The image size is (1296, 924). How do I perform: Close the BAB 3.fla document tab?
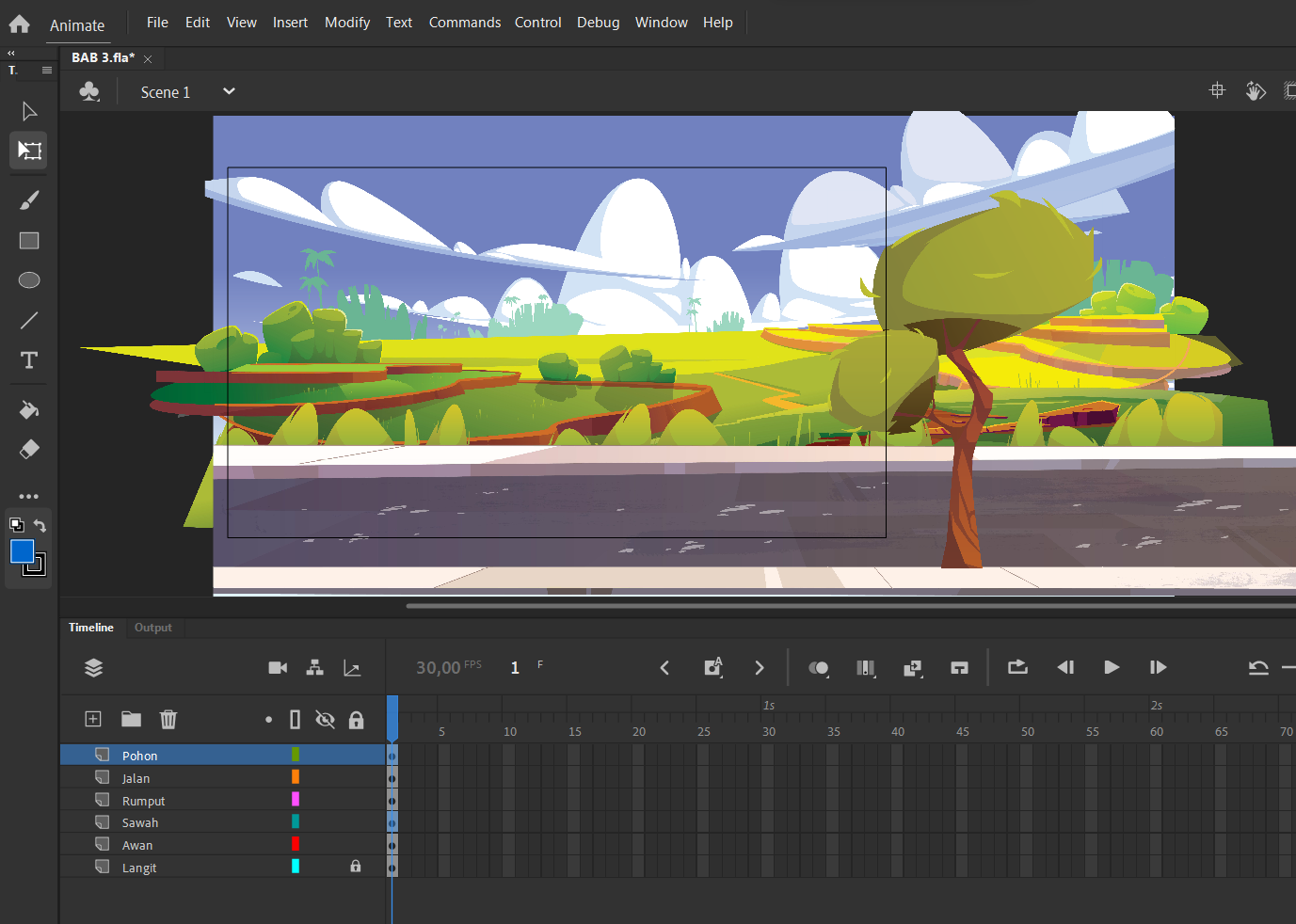pyautogui.click(x=148, y=58)
